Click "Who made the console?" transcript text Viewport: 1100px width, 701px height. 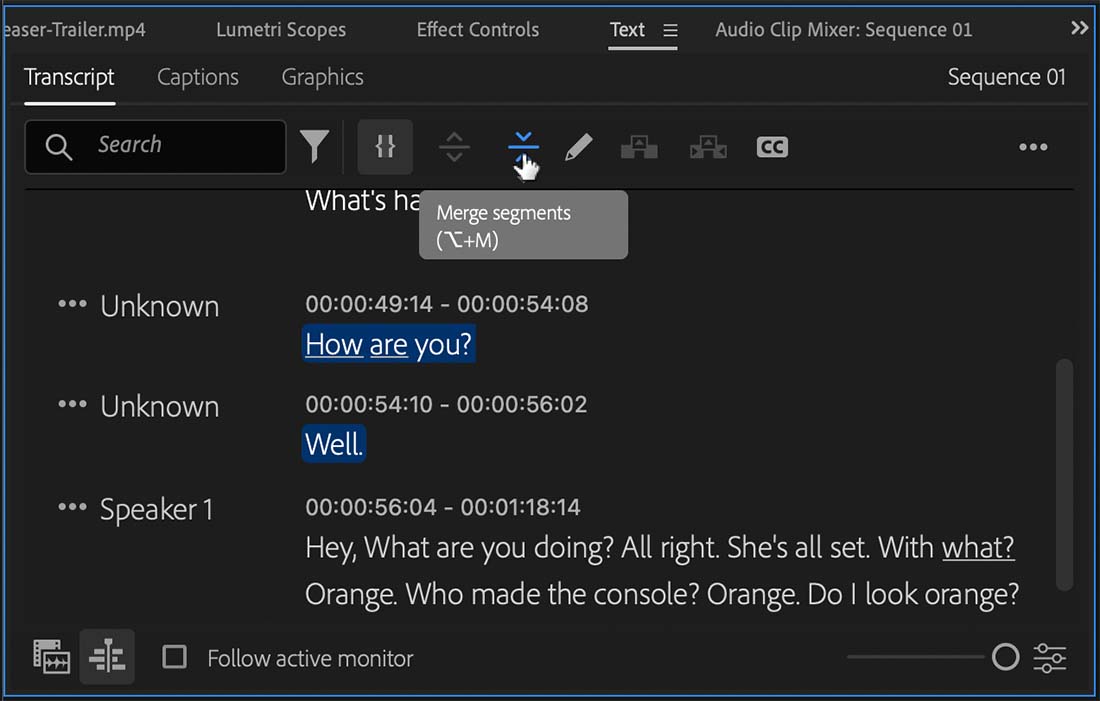coord(552,594)
